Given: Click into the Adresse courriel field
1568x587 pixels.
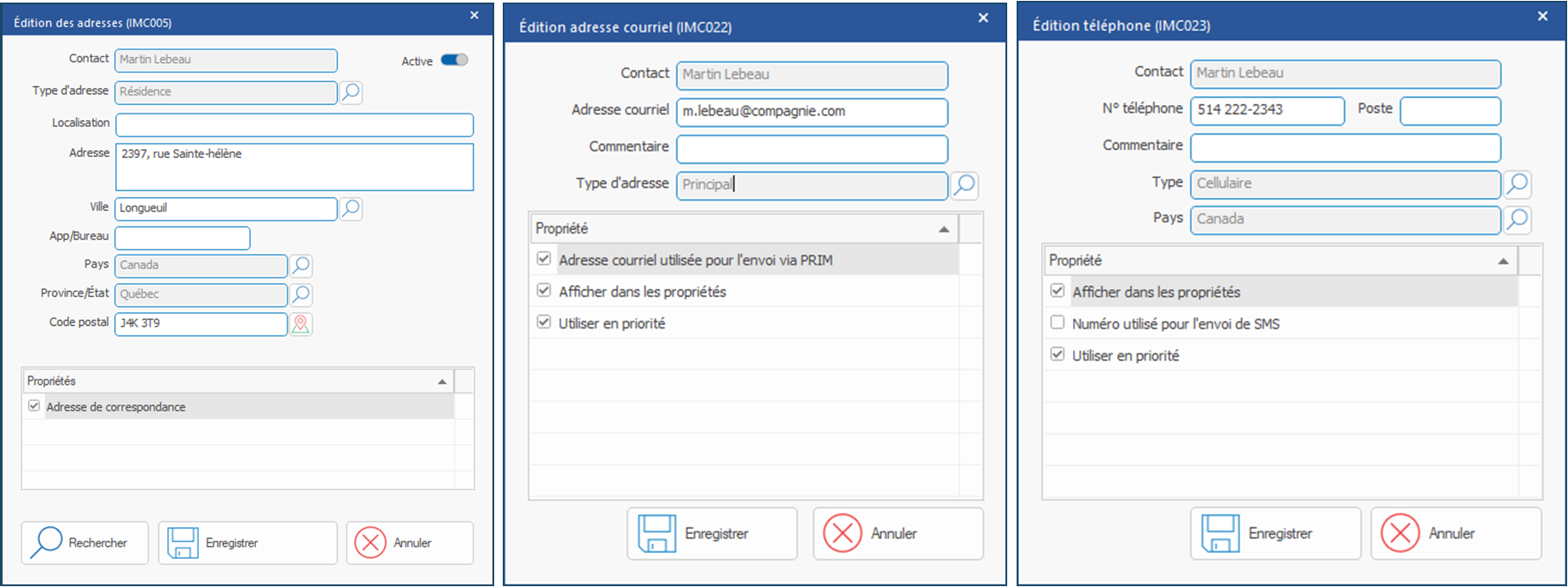Looking at the screenshot, I should pos(811,112).
